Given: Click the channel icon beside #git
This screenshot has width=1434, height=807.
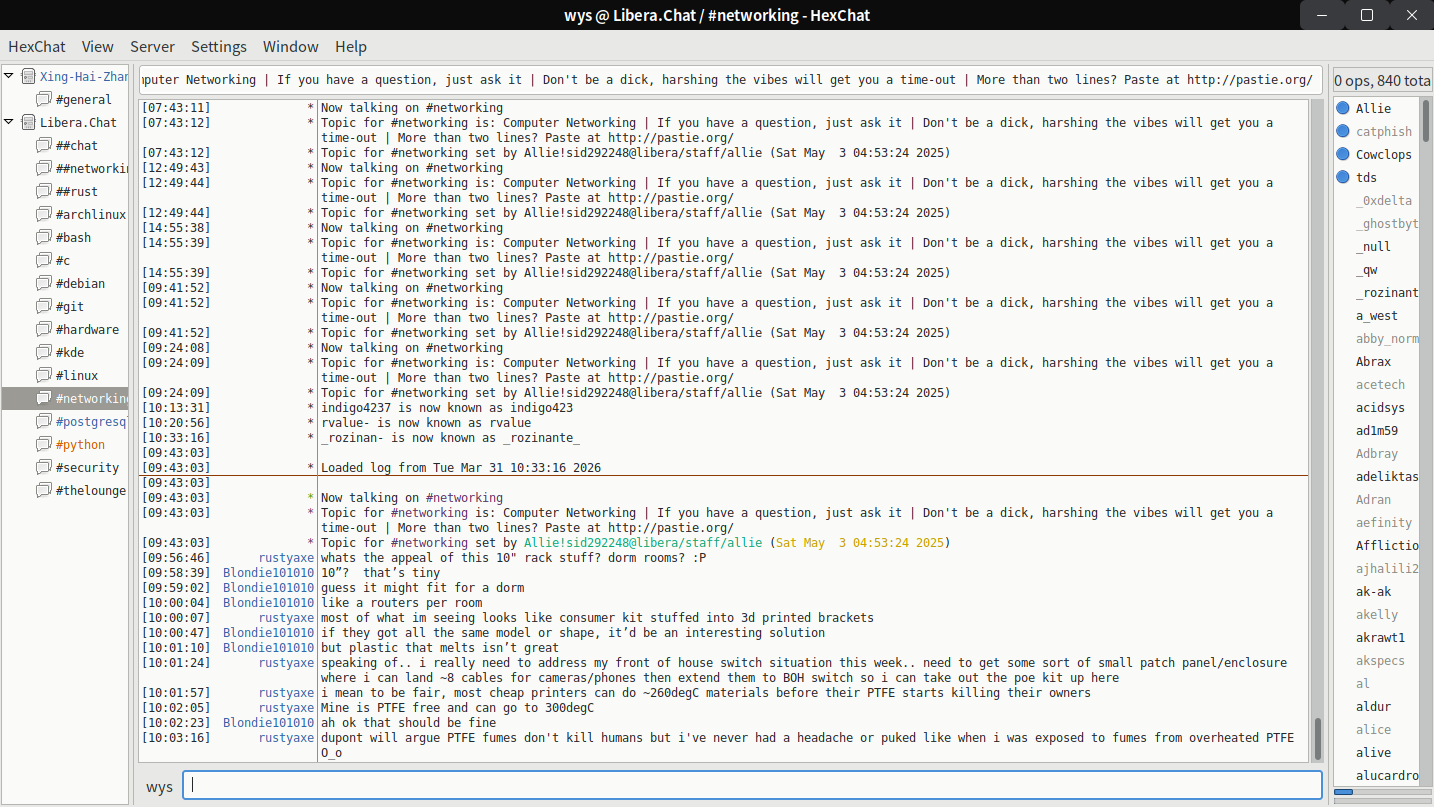Looking at the screenshot, I should click(43, 306).
